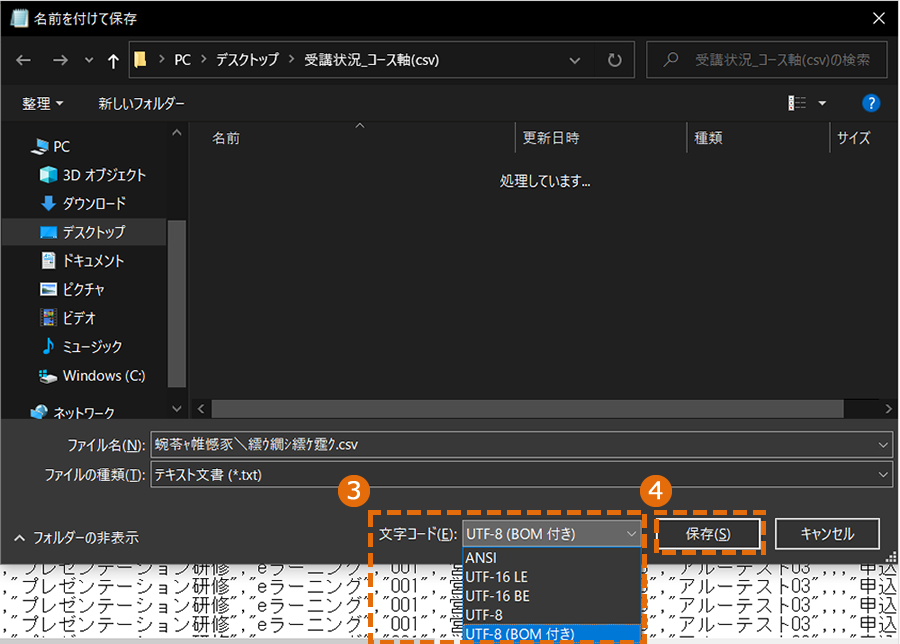Click the PC computer icon
This screenshot has width=900, height=644.
point(40,147)
